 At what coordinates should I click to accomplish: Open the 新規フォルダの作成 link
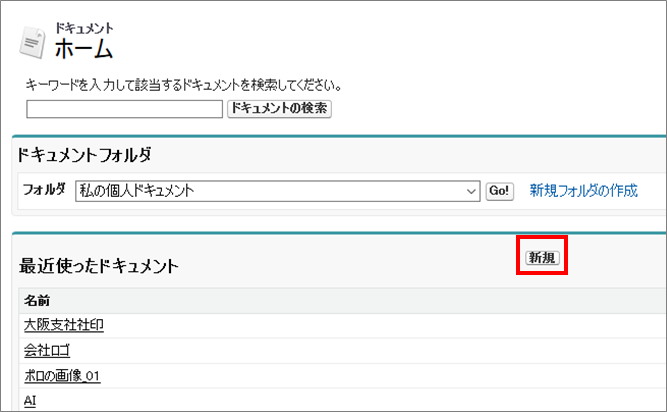(x=583, y=190)
